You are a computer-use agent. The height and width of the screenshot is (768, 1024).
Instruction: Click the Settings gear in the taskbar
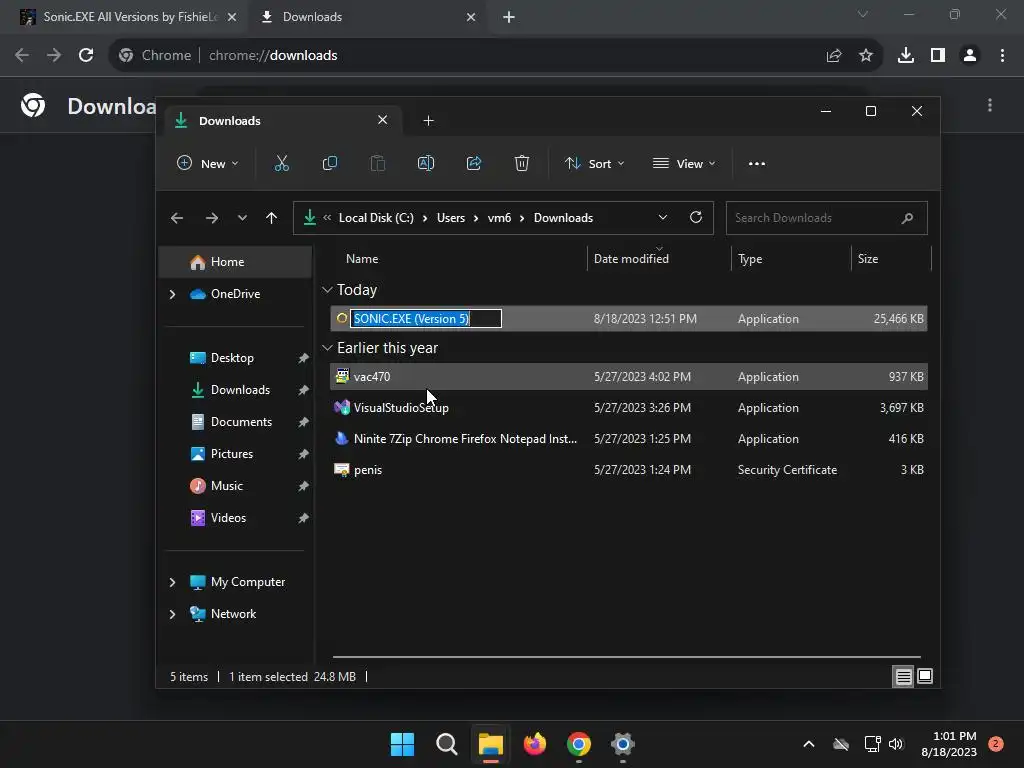(x=622, y=744)
